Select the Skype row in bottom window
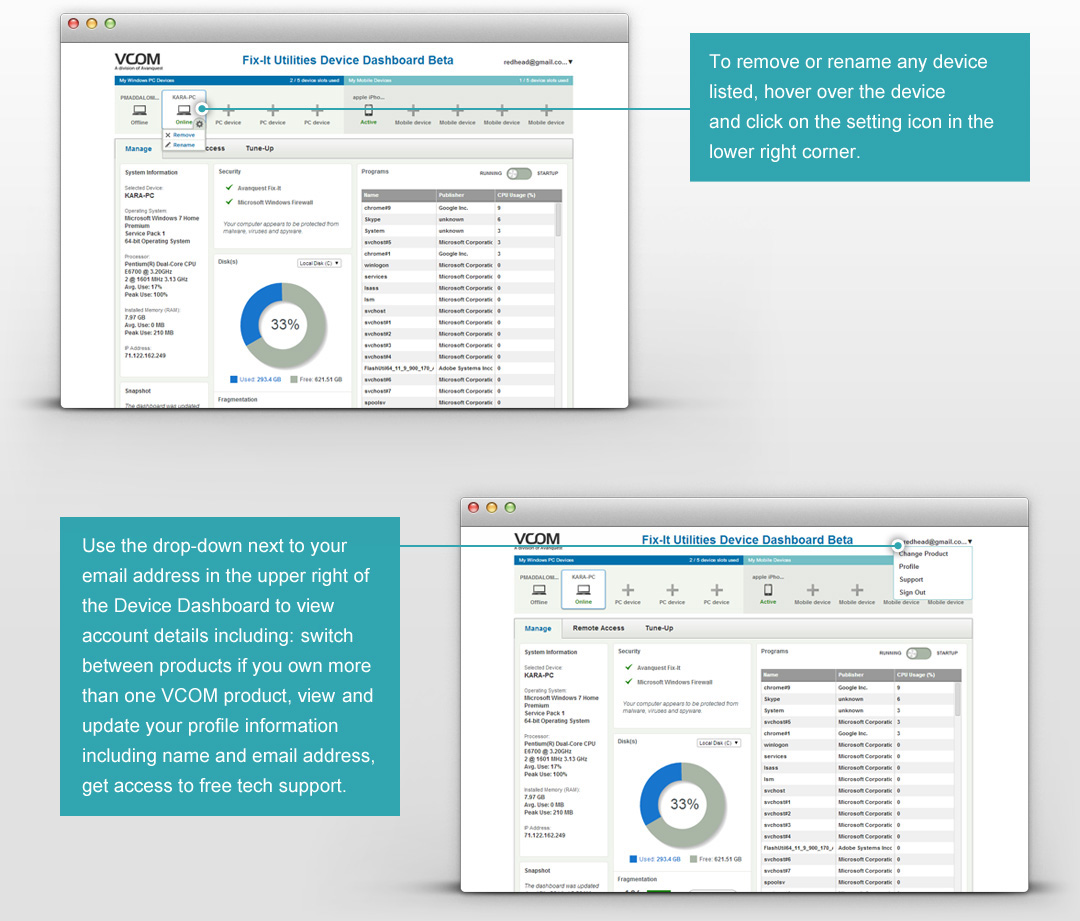 pyautogui.click(x=858, y=698)
